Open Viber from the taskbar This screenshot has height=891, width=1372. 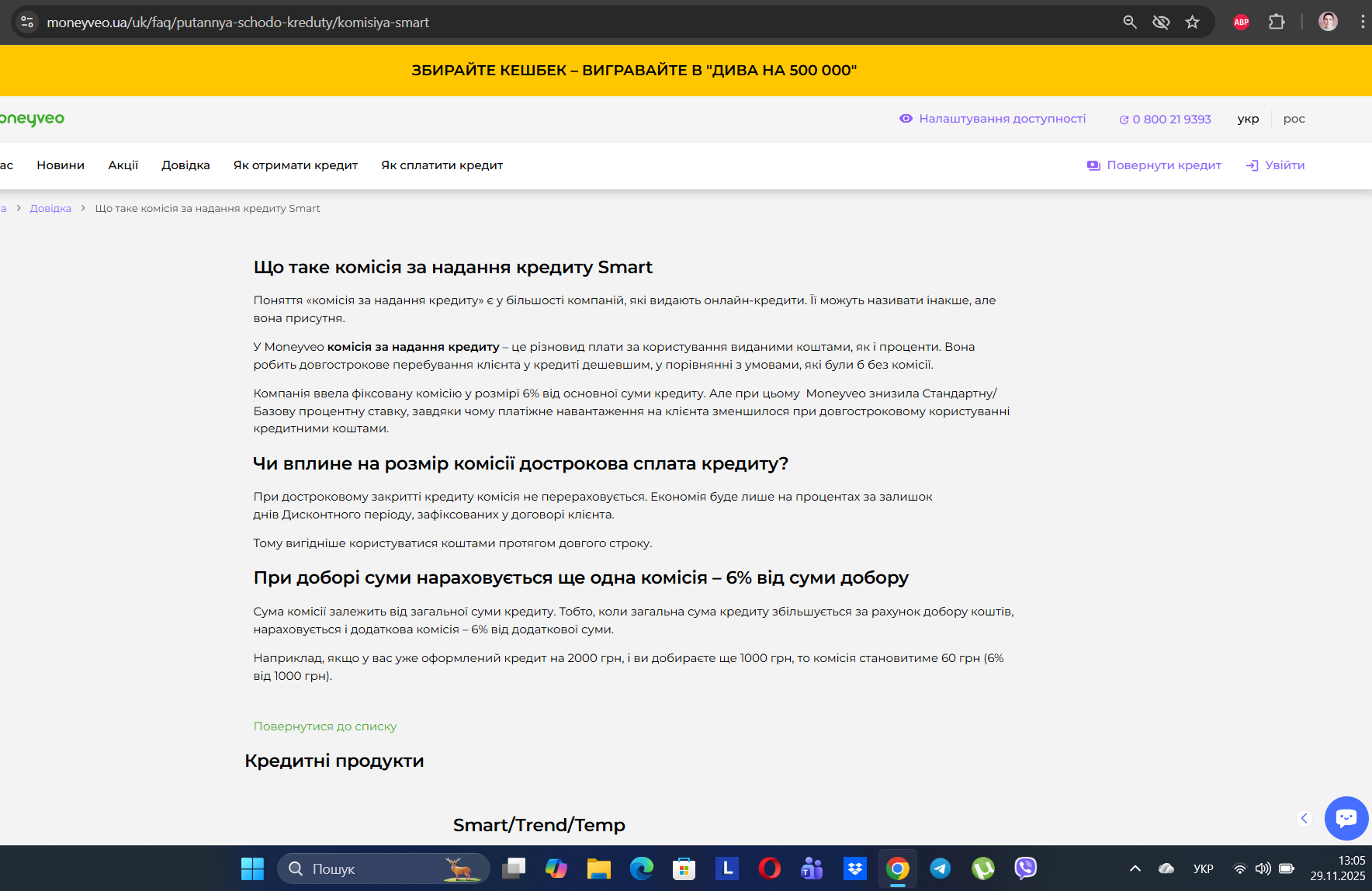(x=1026, y=868)
